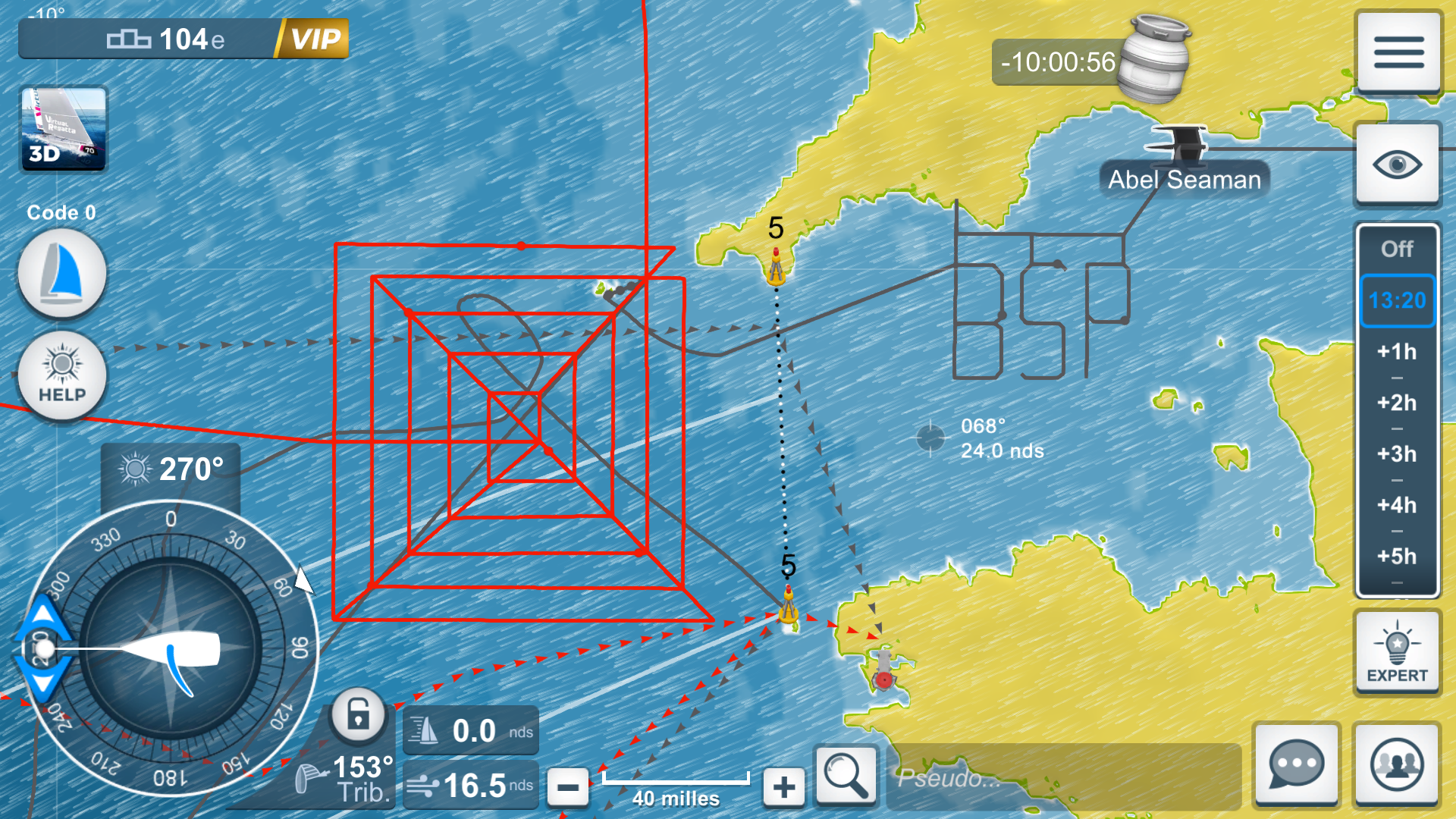Toggle the eye visibility button
The image size is (1456, 819).
[x=1397, y=165]
